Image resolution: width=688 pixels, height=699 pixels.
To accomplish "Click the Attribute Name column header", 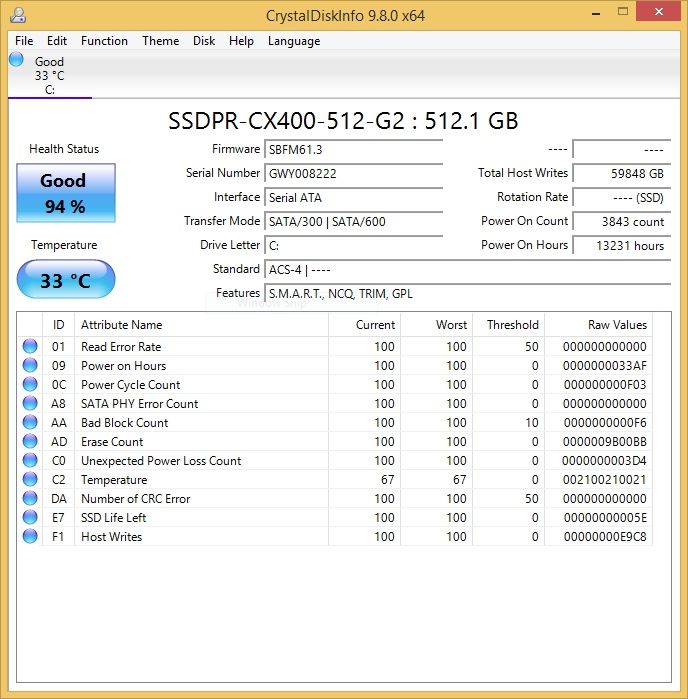I will 202,325.
